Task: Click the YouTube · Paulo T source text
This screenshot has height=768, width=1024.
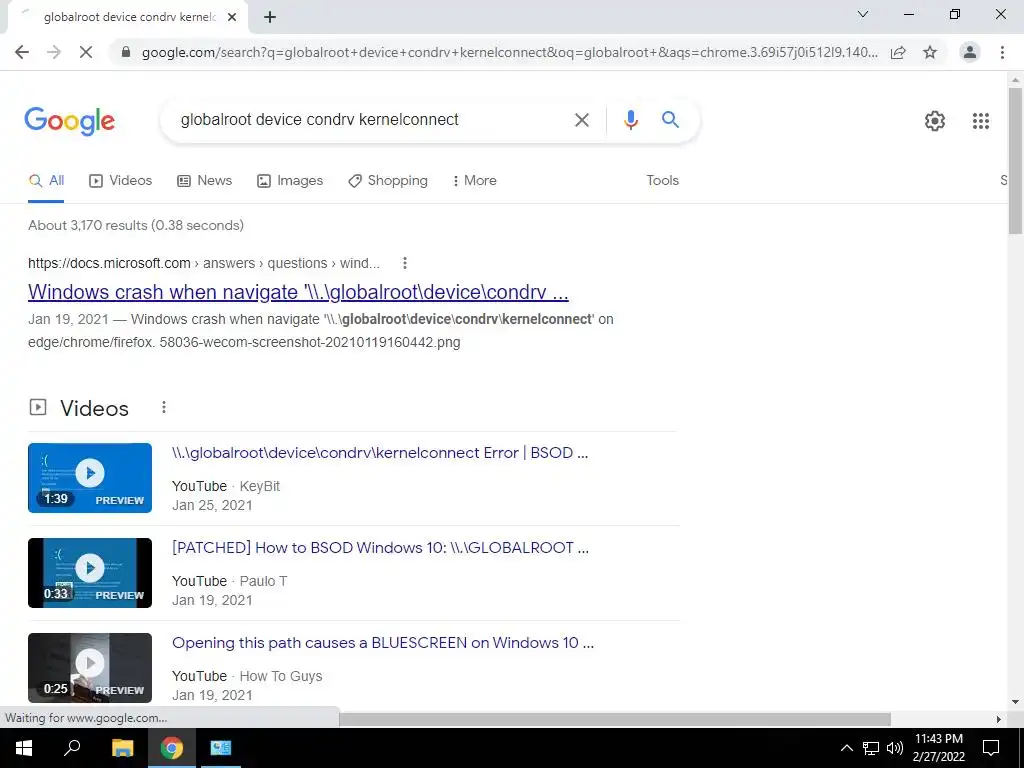Action: pyautogui.click(x=229, y=581)
